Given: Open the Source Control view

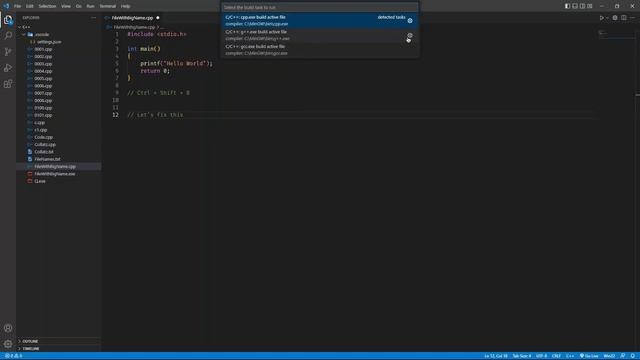Looking at the screenshot, I should pyautogui.click(x=8, y=52).
